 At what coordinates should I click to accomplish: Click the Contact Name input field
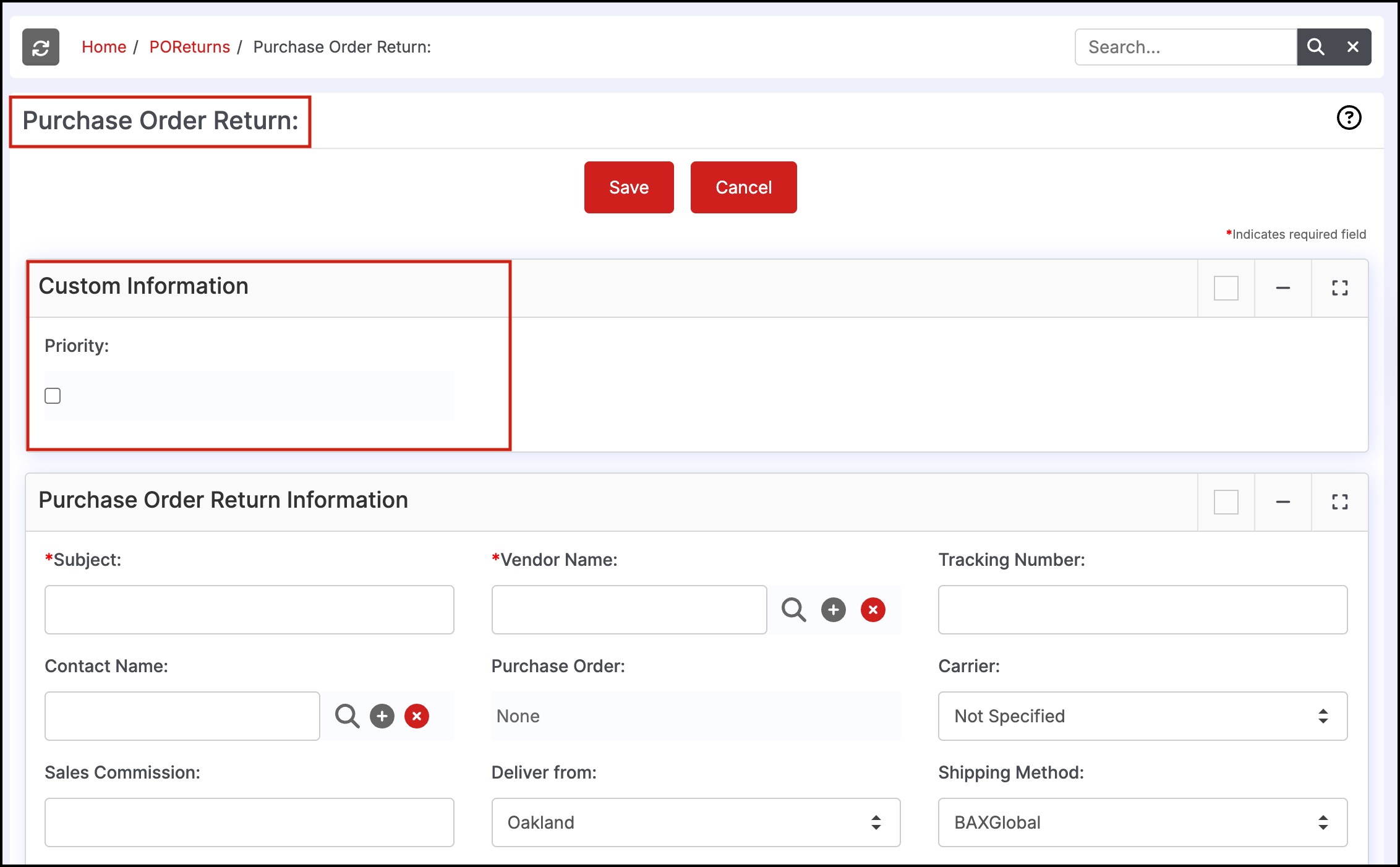point(182,716)
